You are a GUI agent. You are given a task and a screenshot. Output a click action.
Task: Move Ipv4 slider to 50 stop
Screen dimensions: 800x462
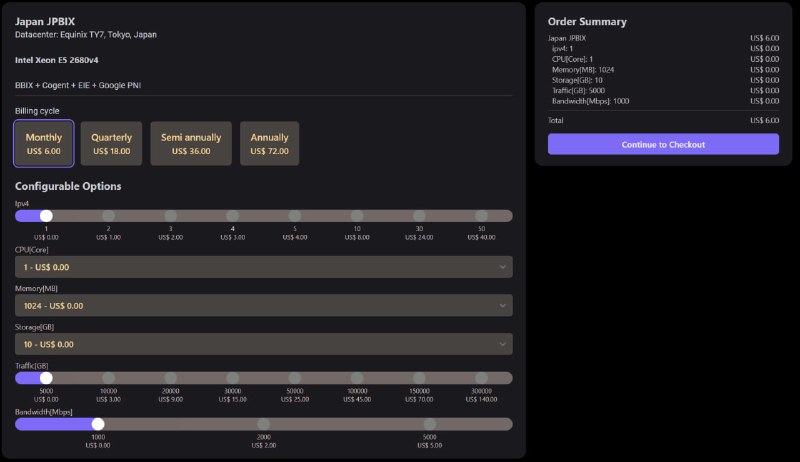(x=481, y=216)
